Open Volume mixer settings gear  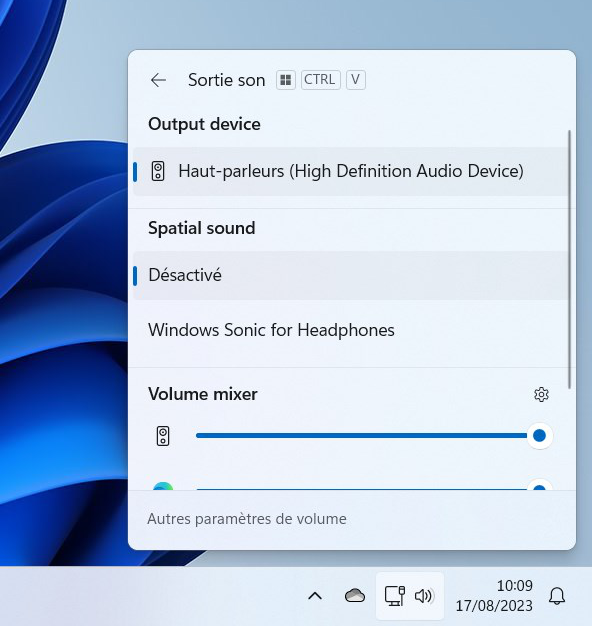pyautogui.click(x=541, y=394)
